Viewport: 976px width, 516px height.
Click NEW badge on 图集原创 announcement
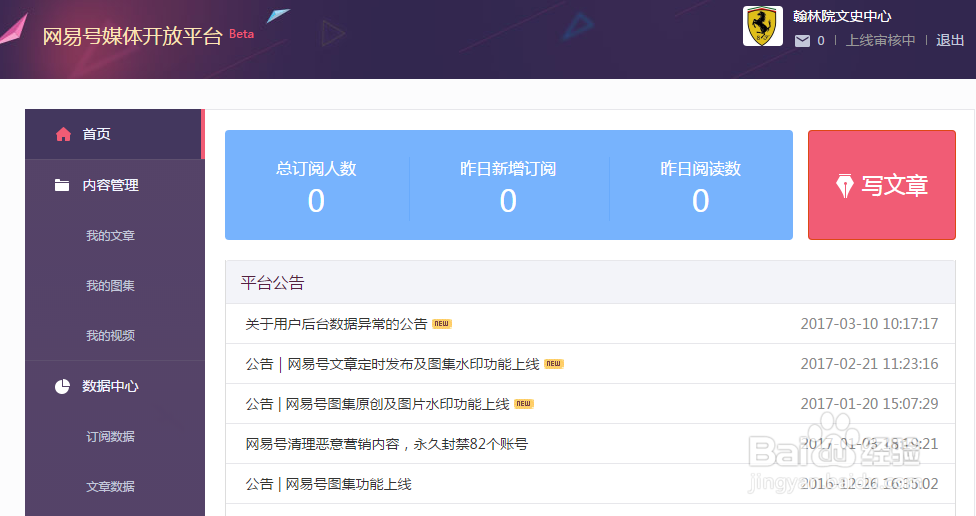[523, 403]
